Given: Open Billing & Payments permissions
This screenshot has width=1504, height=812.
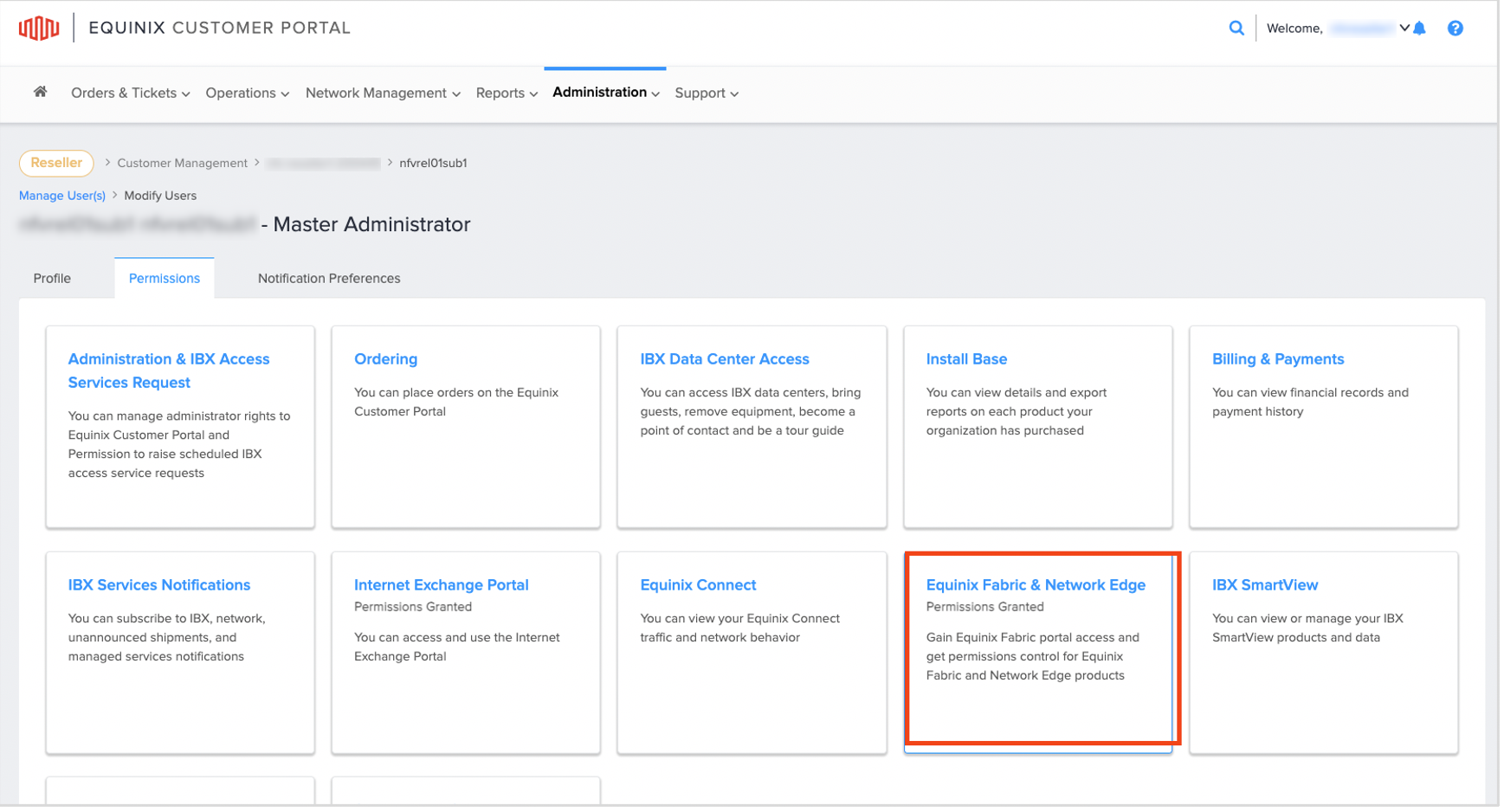Looking at the screenshot, I should point(1324,427).
